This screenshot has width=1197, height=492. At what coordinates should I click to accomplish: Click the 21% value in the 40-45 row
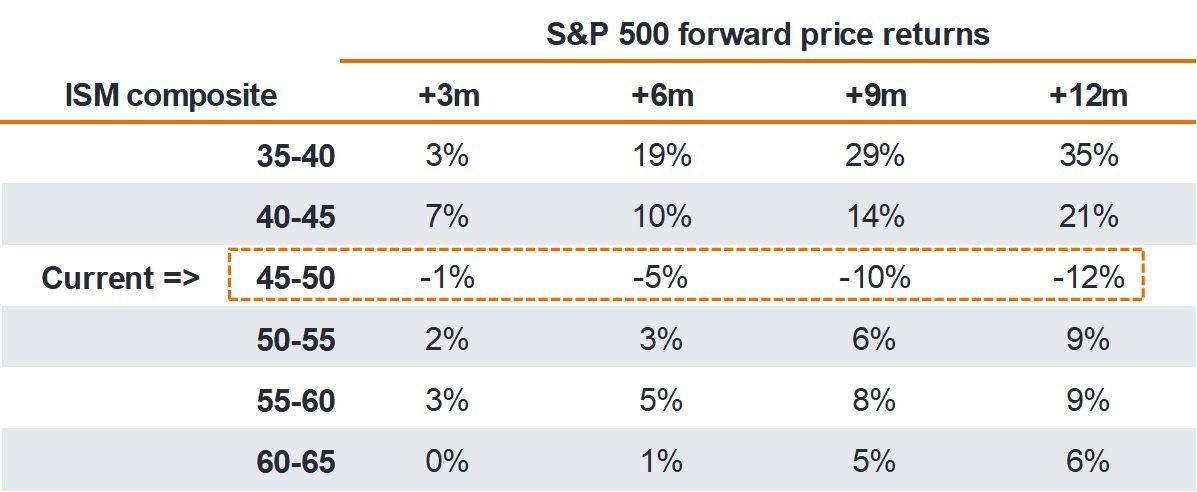[1088, 218]
